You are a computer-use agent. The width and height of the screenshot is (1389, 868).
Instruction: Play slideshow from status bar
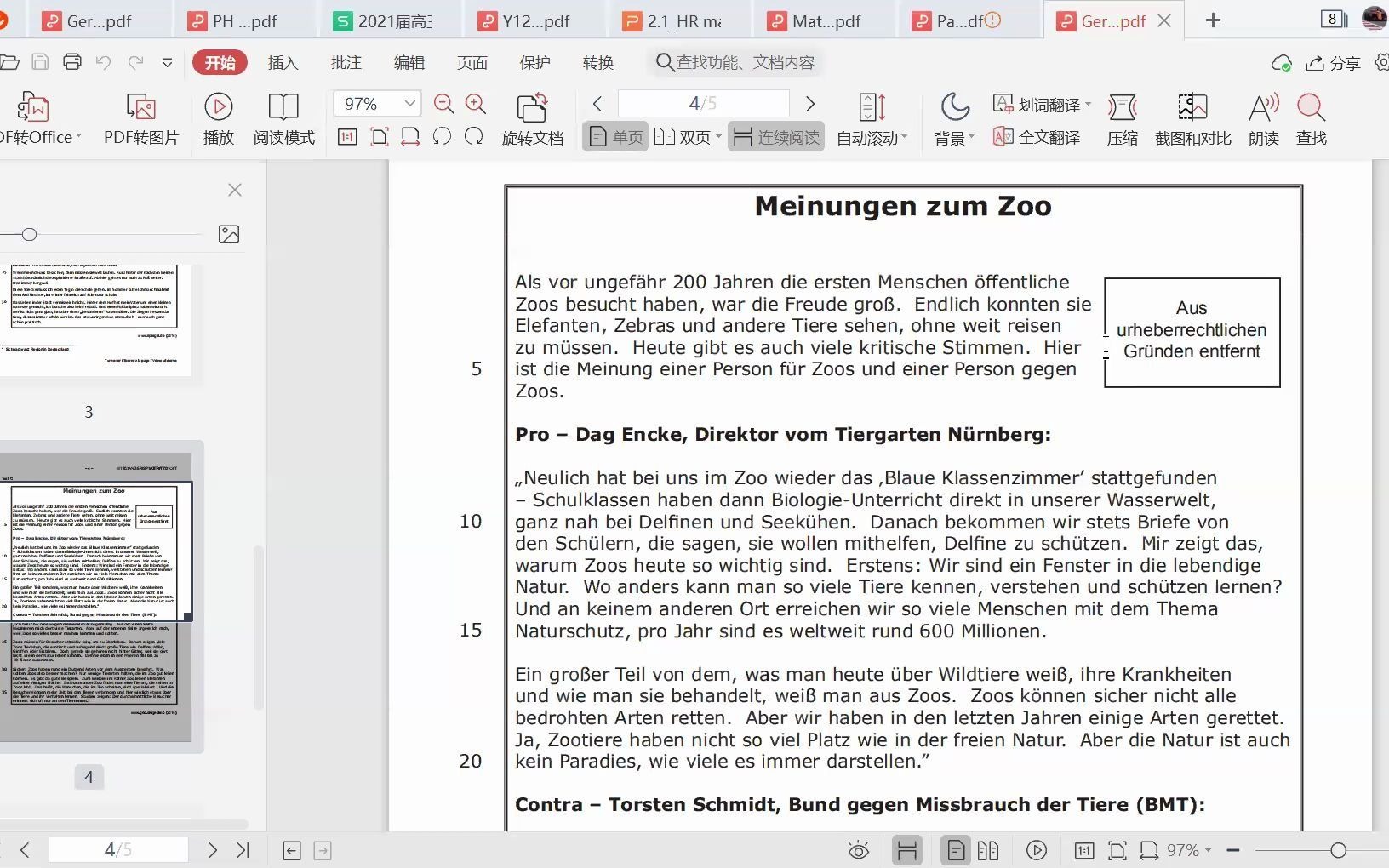pos(1037,850)
